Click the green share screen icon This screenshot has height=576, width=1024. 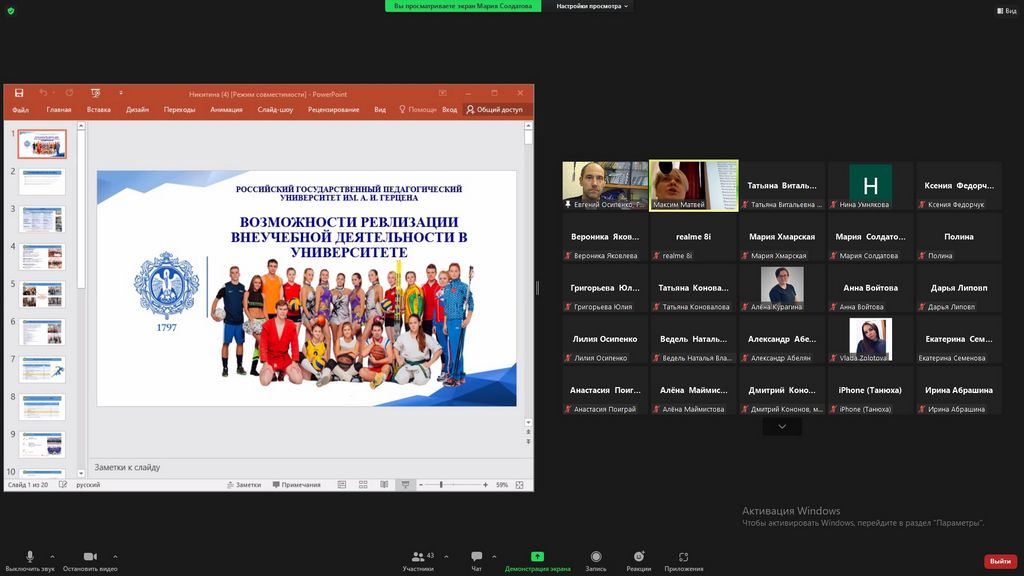[537, 556]
